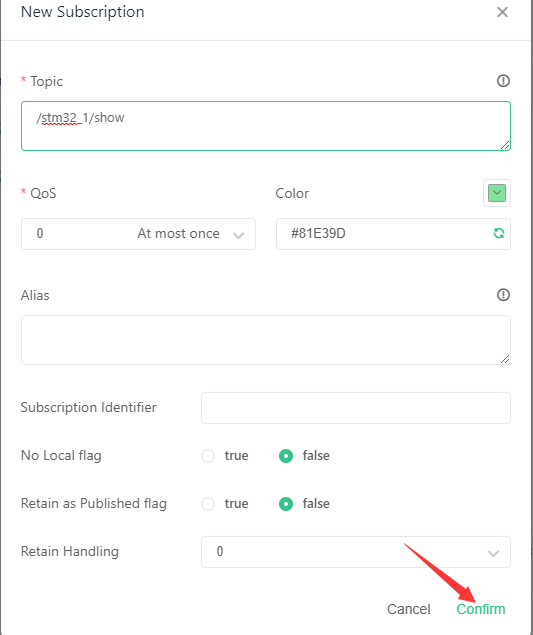Refresh the random color with the green icon
This screenshot has height=635, width=533.
(499, 233)
